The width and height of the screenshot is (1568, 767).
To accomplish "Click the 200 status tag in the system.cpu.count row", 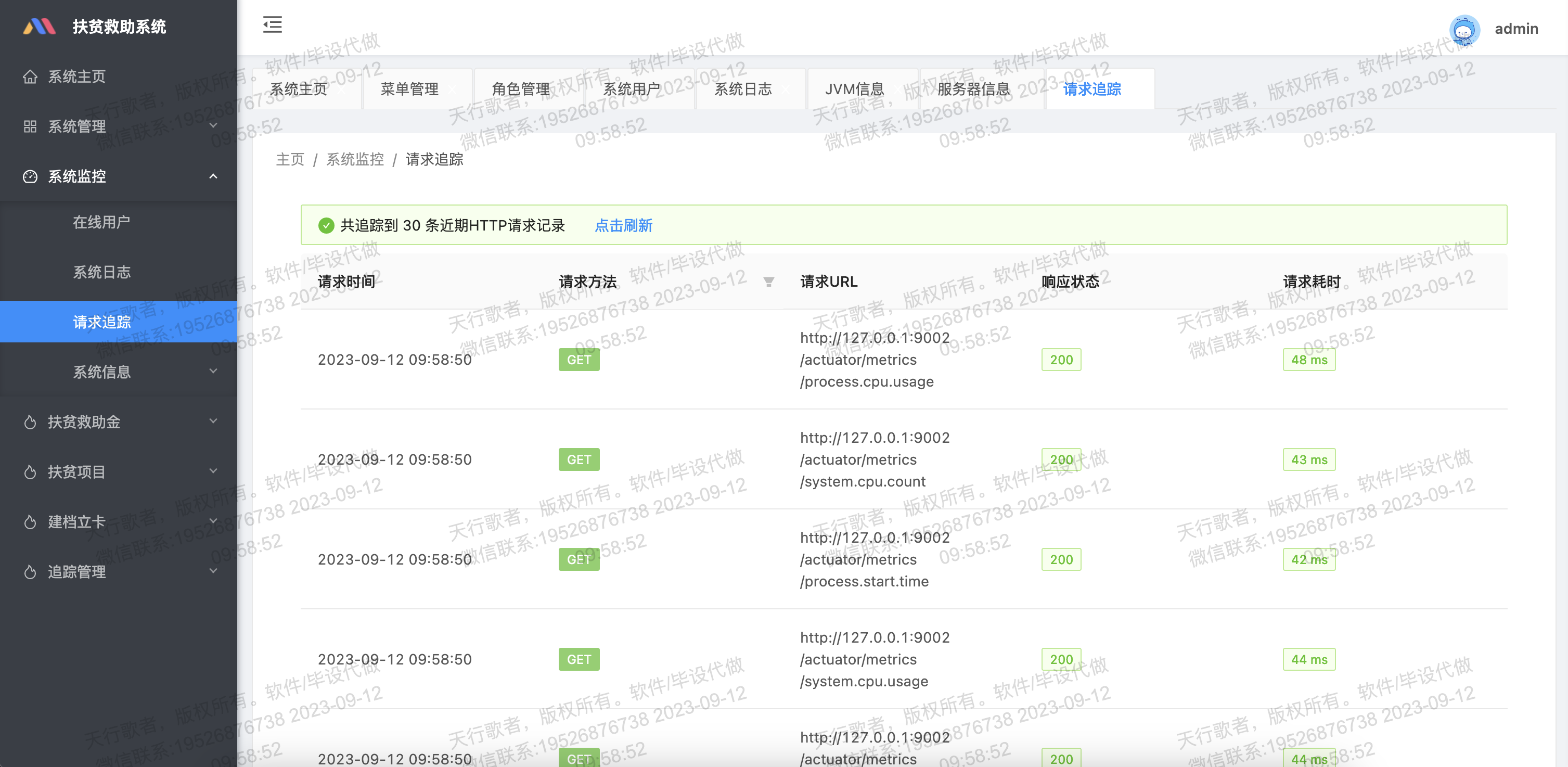I will pos(1061,459).
